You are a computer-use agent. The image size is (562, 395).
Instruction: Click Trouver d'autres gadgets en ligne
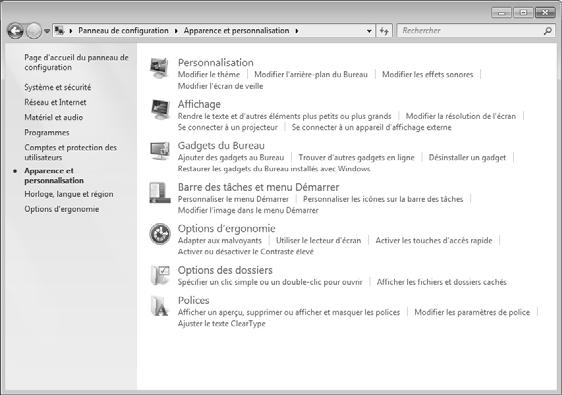[x=356, y=157]
